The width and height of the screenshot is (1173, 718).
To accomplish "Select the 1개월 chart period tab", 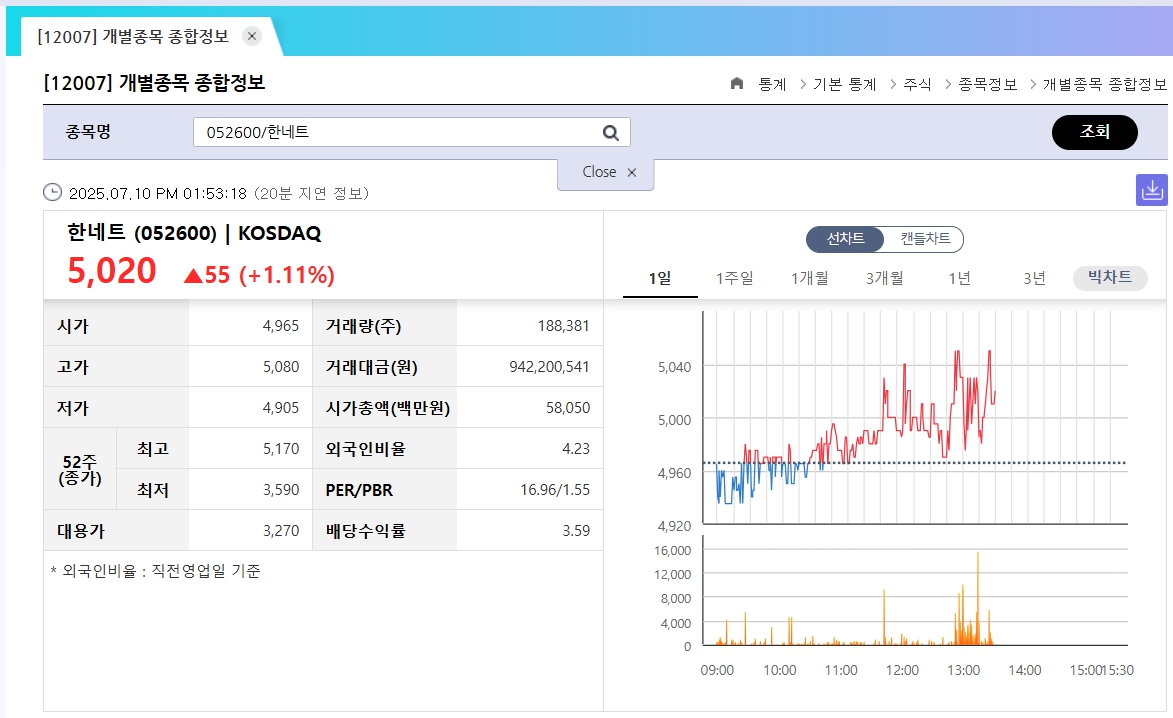I will coord(809,279).
